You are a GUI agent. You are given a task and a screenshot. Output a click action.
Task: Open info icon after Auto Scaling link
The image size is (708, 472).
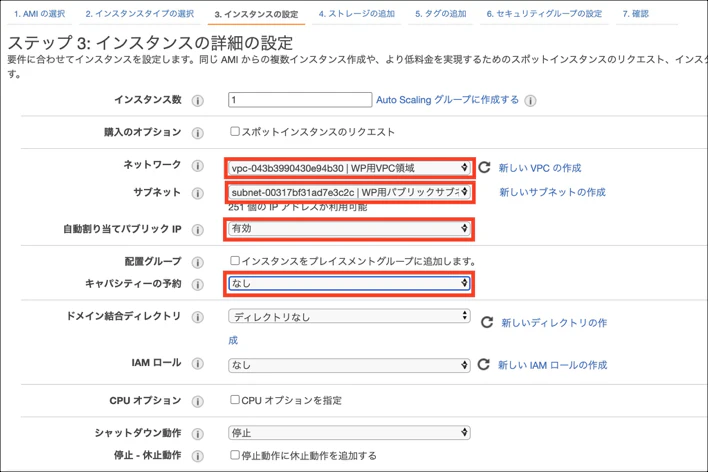click(531, 101)
